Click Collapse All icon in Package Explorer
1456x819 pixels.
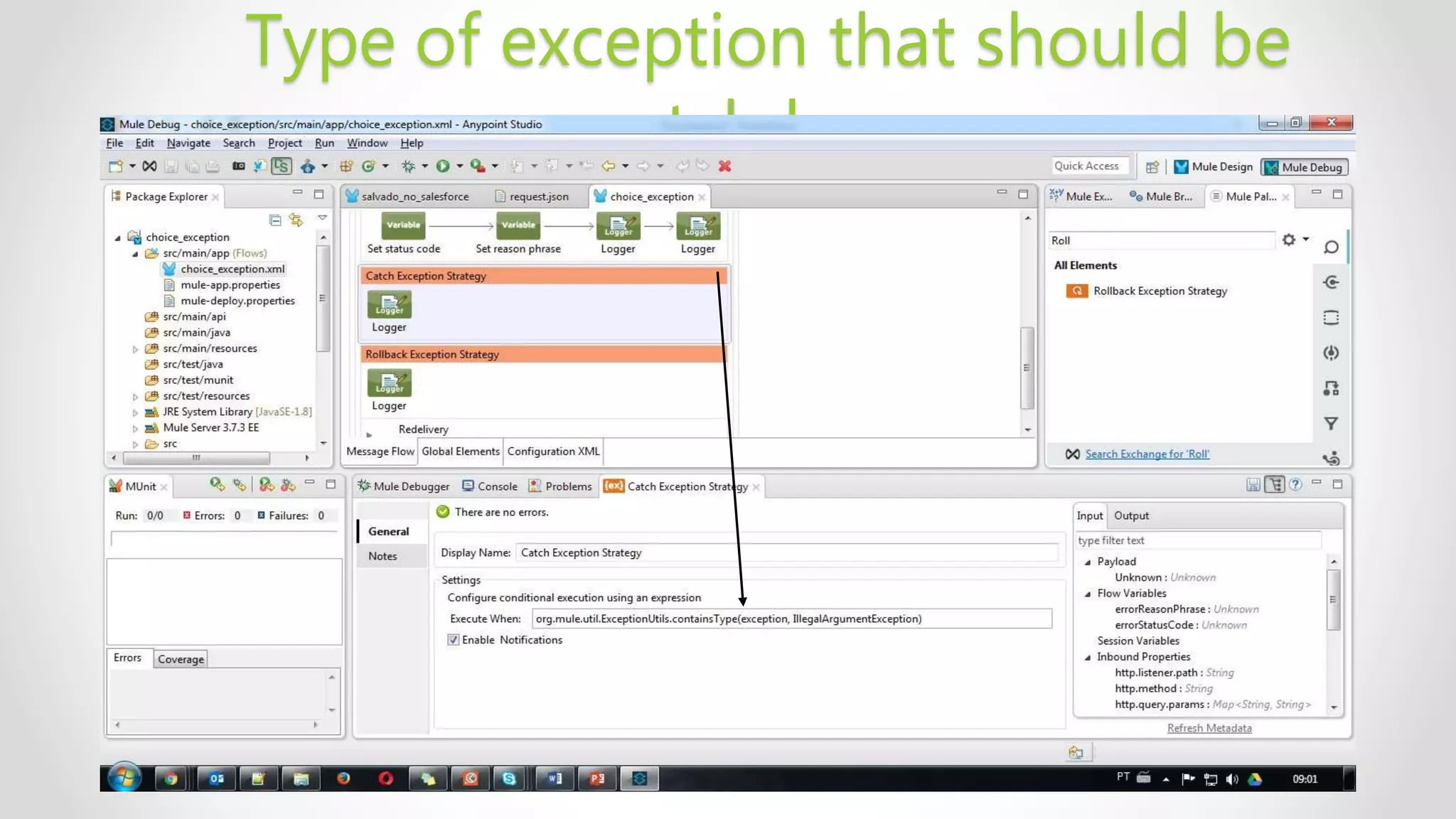(275, 220)
